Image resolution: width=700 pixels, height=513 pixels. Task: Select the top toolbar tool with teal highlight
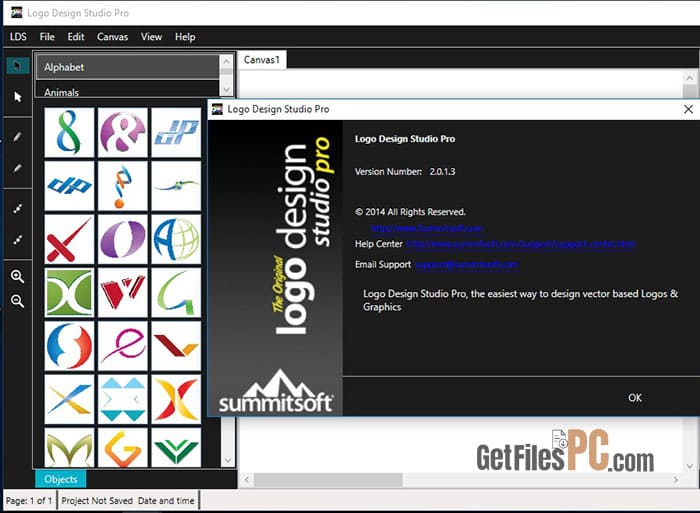17,66
